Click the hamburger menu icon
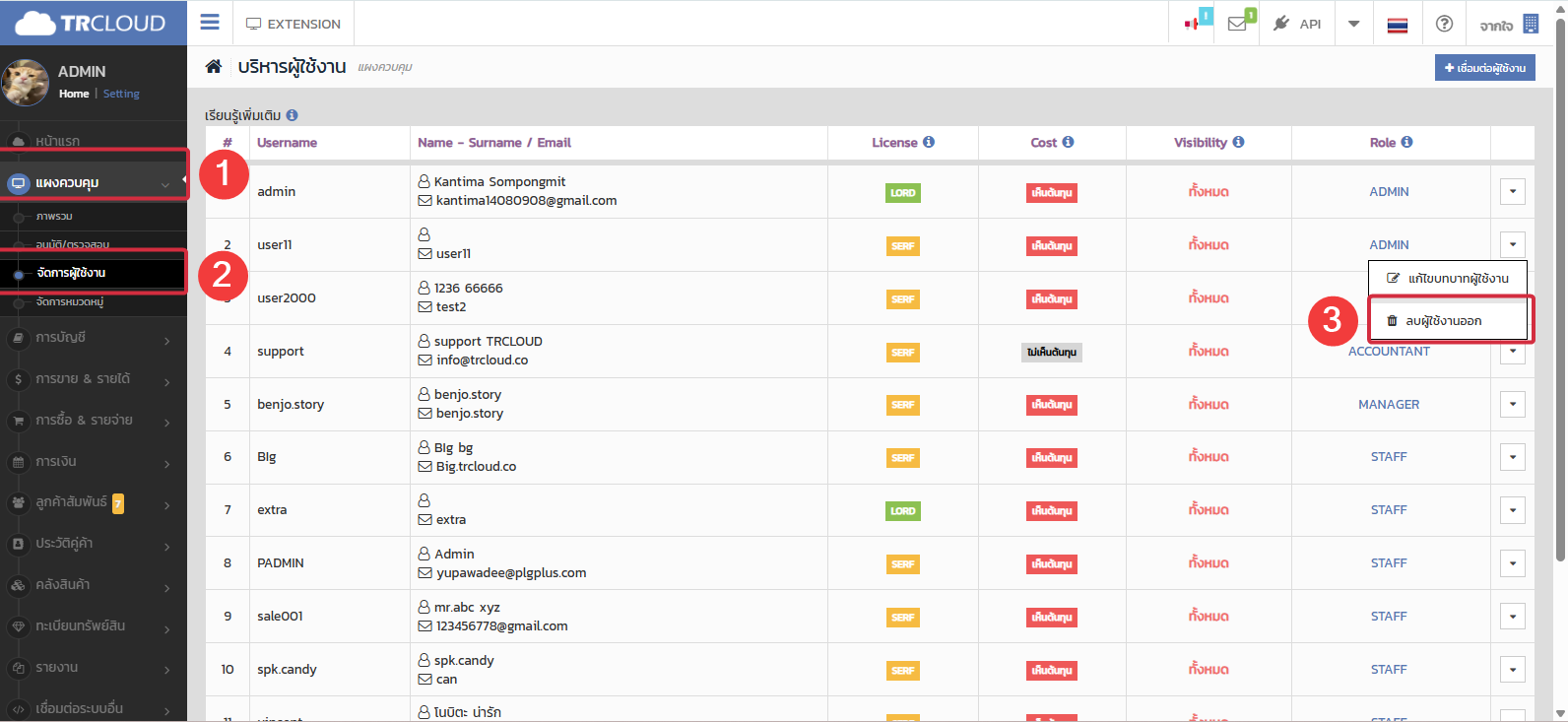This screenshot has width=1568, height=722. [x=210, y=23]
